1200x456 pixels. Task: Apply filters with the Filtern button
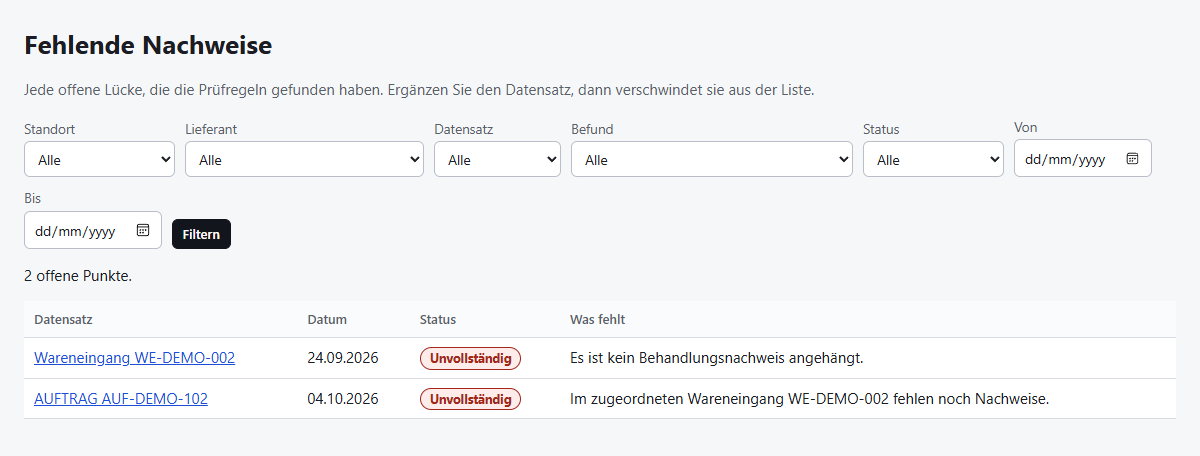click(201, 234)
